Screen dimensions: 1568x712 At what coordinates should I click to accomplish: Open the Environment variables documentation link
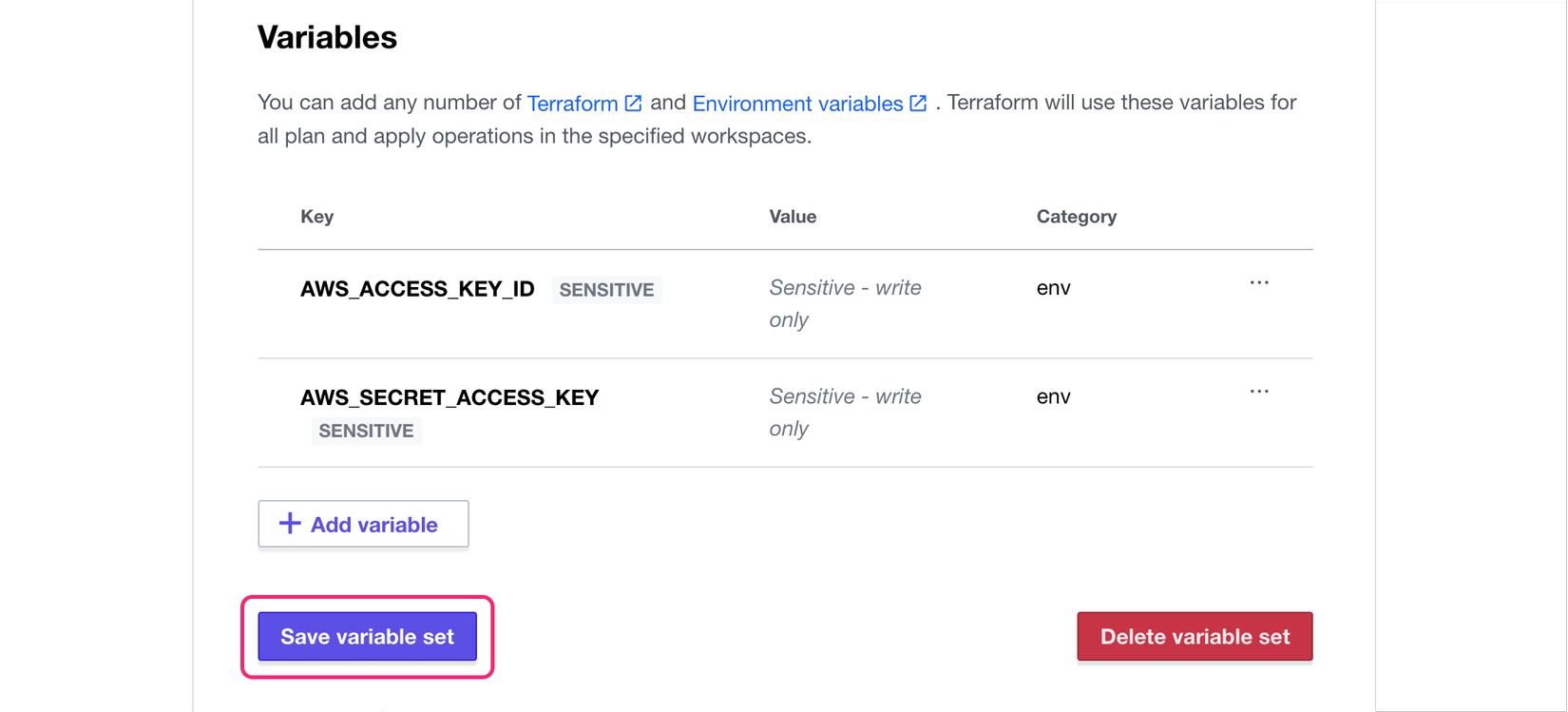[x=810, y=103]
